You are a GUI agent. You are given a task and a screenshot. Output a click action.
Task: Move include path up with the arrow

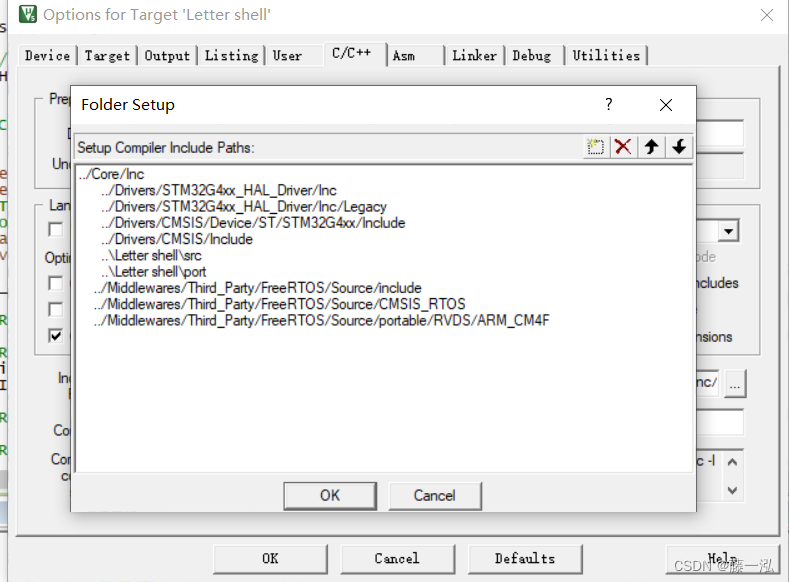click(x=651, y=147)
